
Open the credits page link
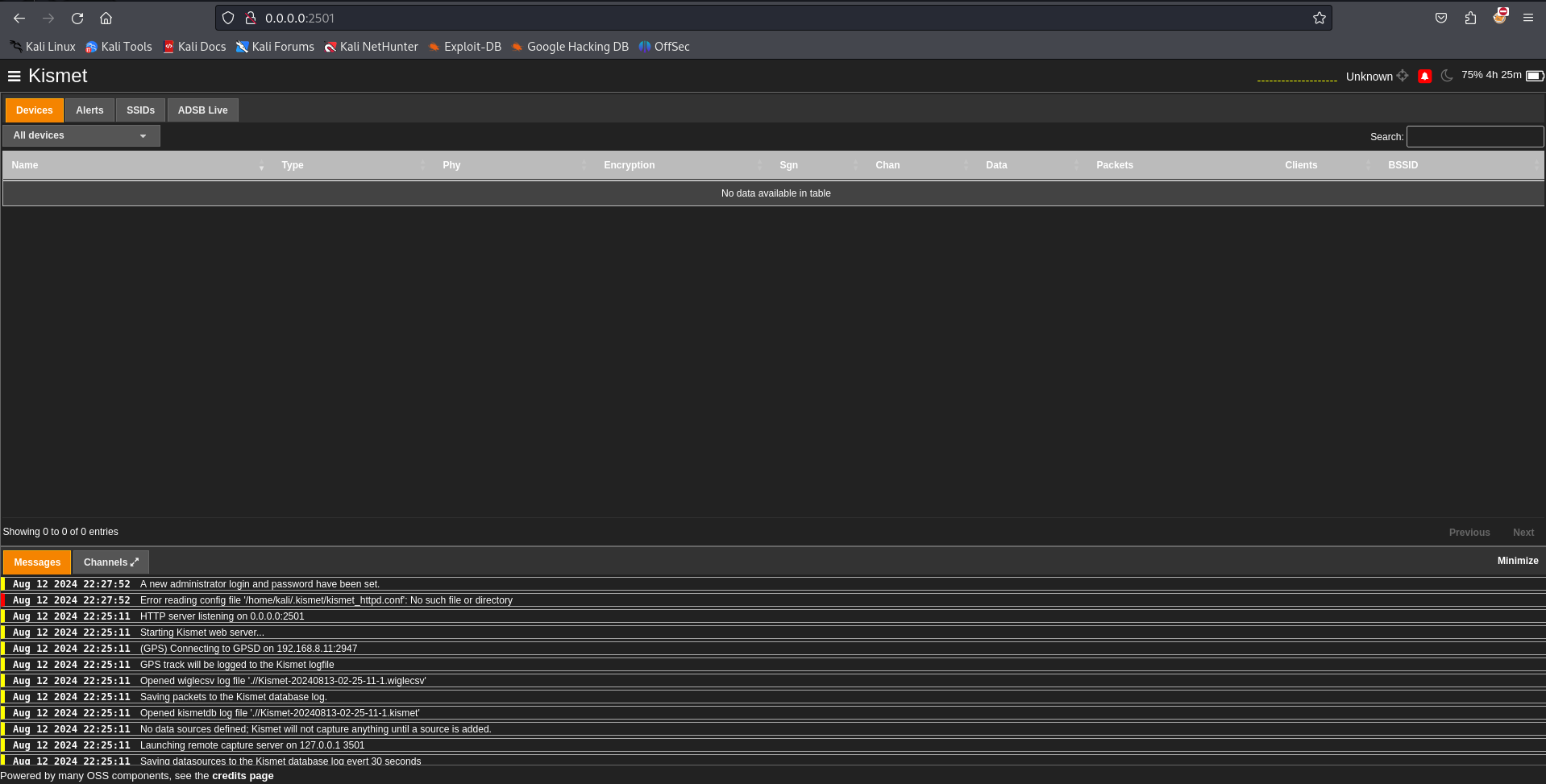(x=243, y=776)
